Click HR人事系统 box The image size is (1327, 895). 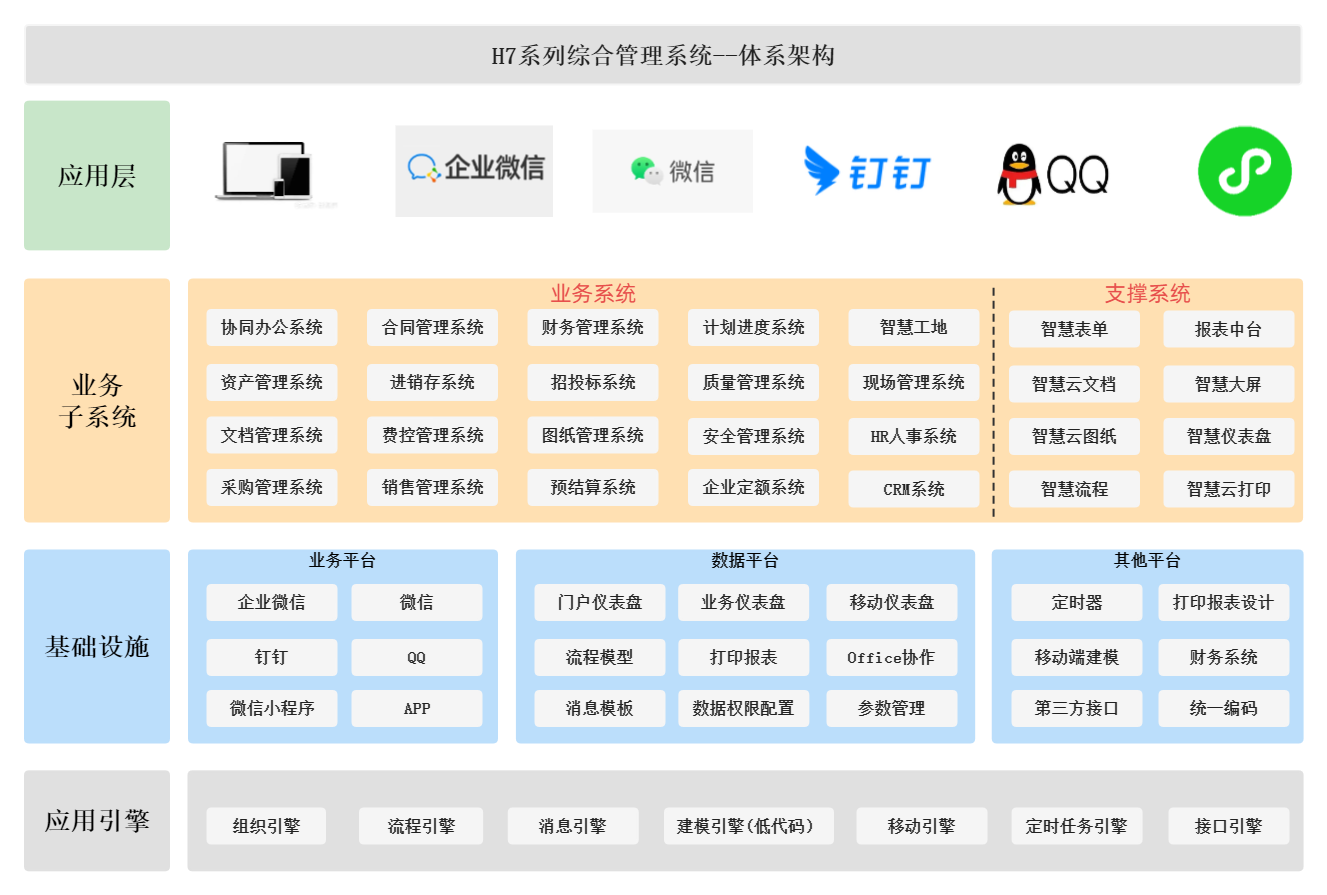point(914,437)
